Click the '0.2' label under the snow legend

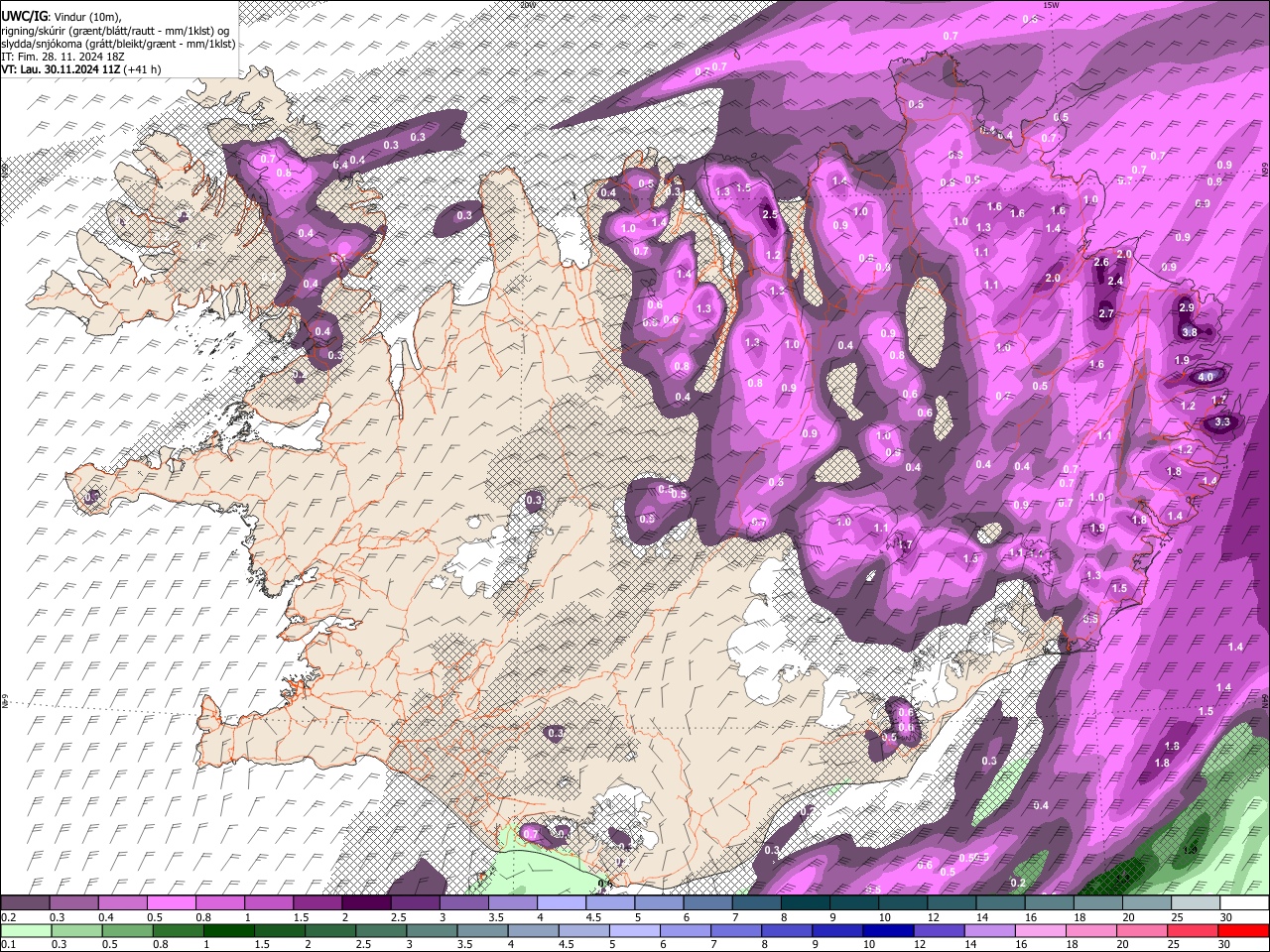click(9, 917)
